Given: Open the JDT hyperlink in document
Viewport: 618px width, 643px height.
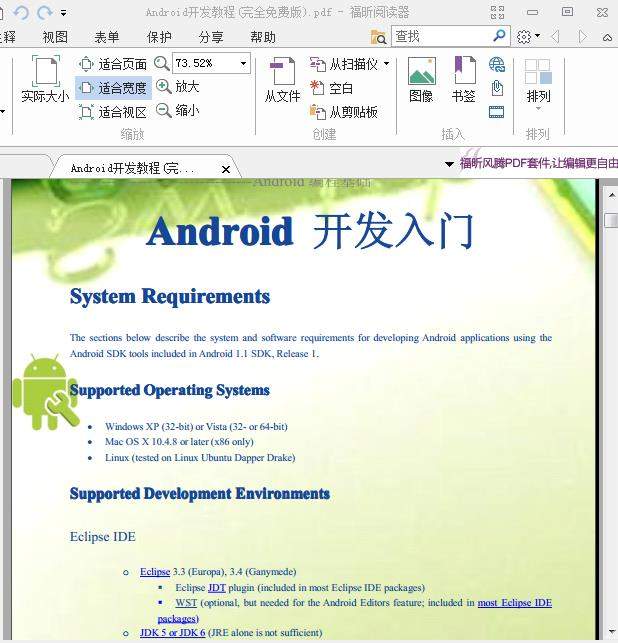Looking at the screenshot, I should (x=217, y=588).
